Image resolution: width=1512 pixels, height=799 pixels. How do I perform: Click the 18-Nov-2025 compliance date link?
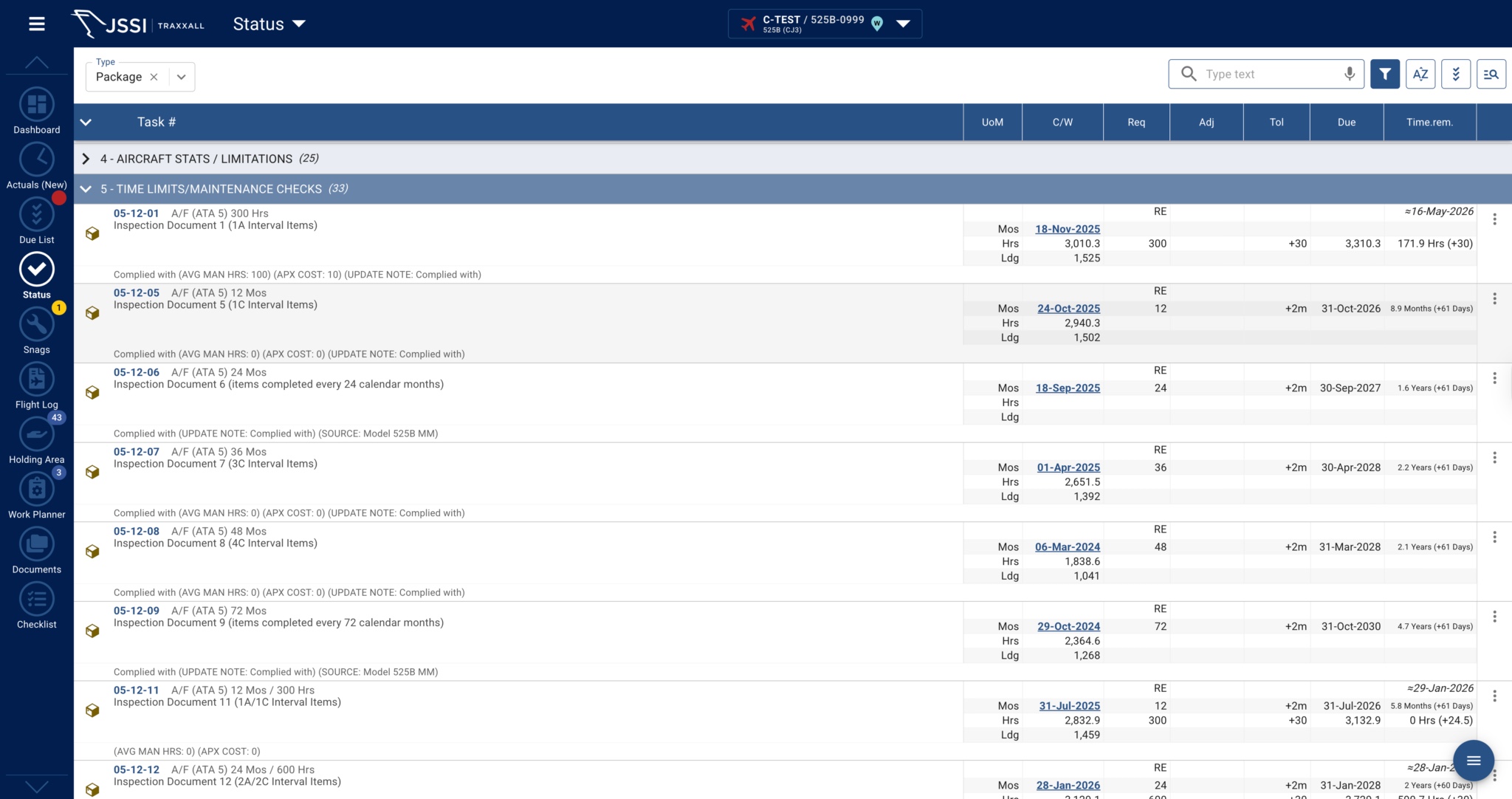click(1067, 229)
